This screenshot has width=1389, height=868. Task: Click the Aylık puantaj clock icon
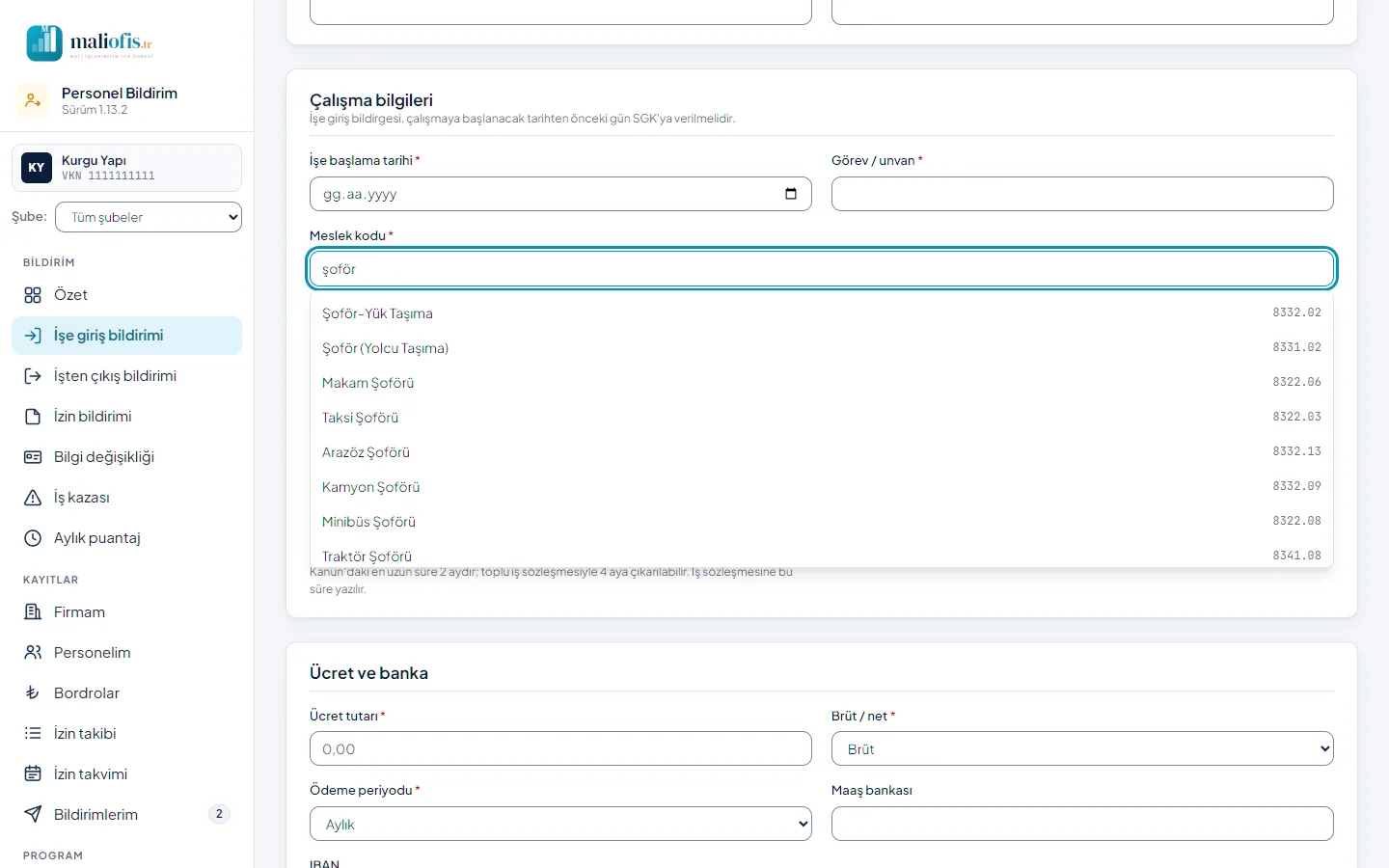coord(33,538)
